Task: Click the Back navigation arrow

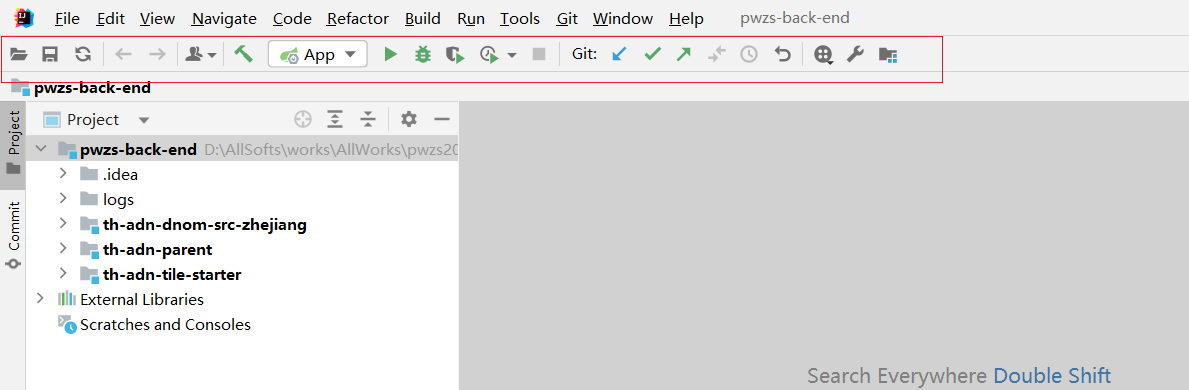Action: [123, 55]
